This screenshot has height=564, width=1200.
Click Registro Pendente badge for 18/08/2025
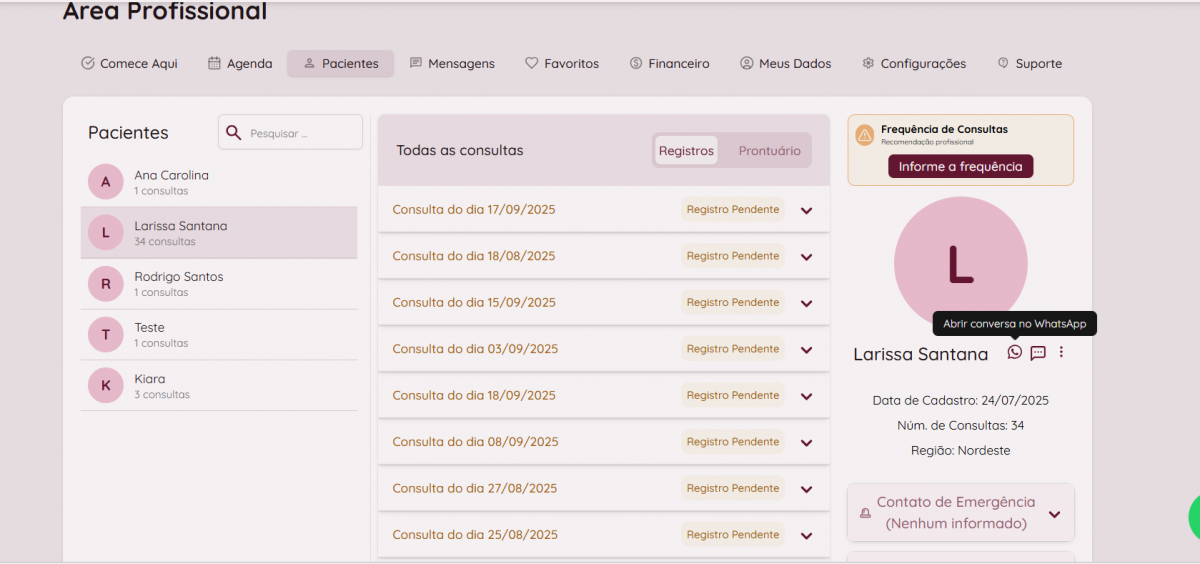point(733,256)
